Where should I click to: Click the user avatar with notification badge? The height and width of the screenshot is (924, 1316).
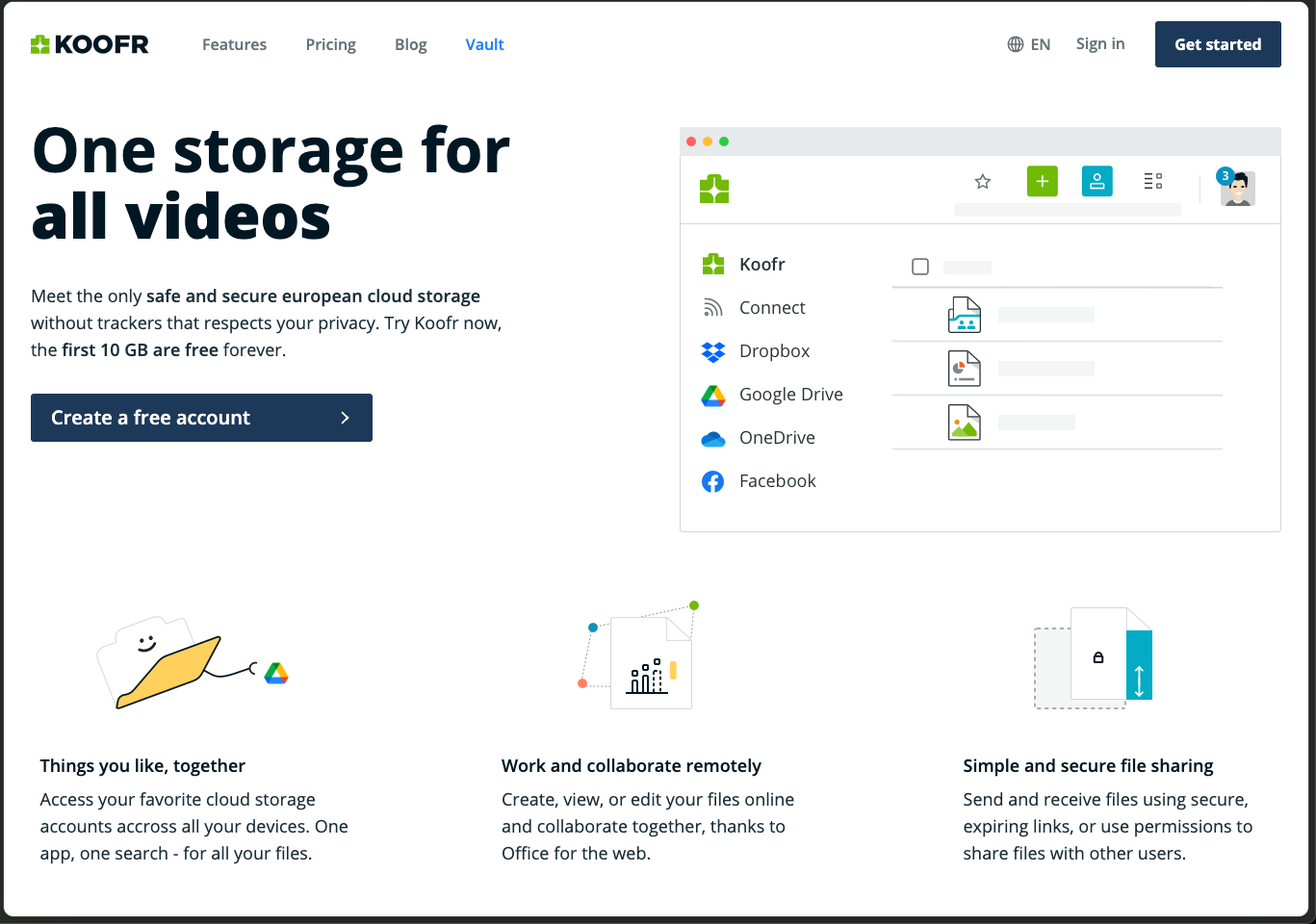point(1237,187)
